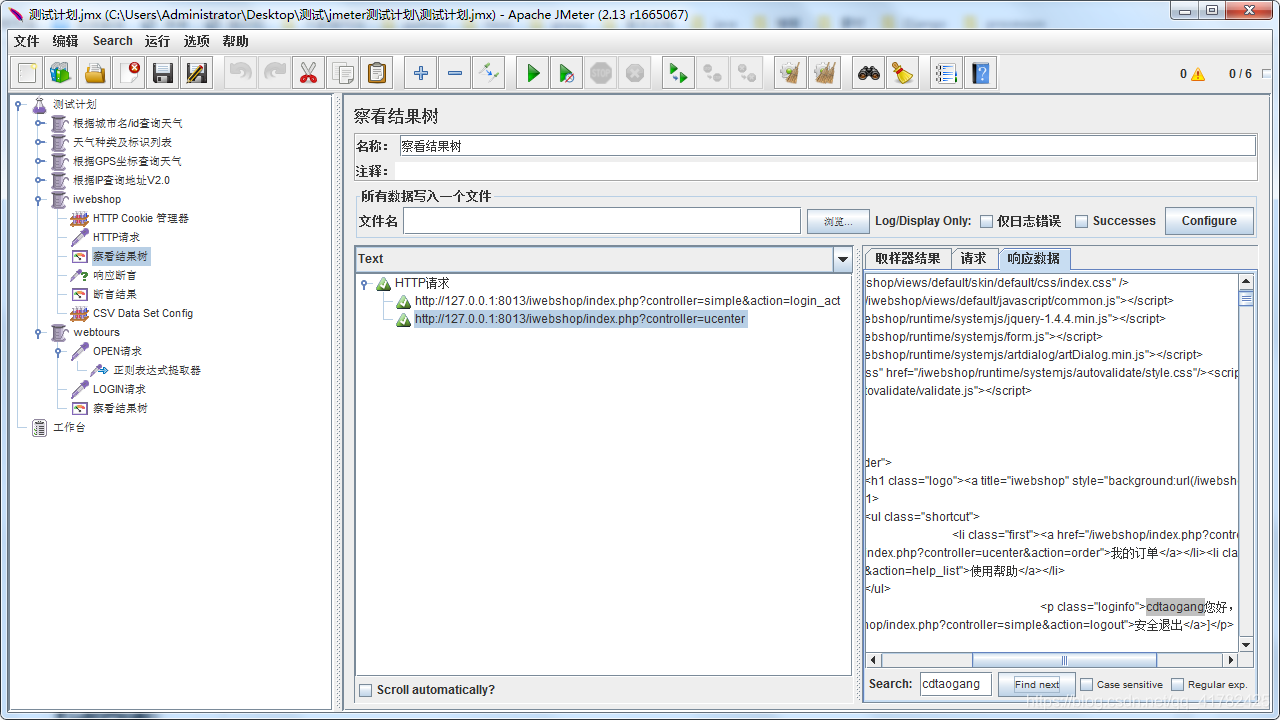Select HTTP Cookie 管理器 in tree
This screenshot has height=720, width=1280.
click(x=140, y=218)
